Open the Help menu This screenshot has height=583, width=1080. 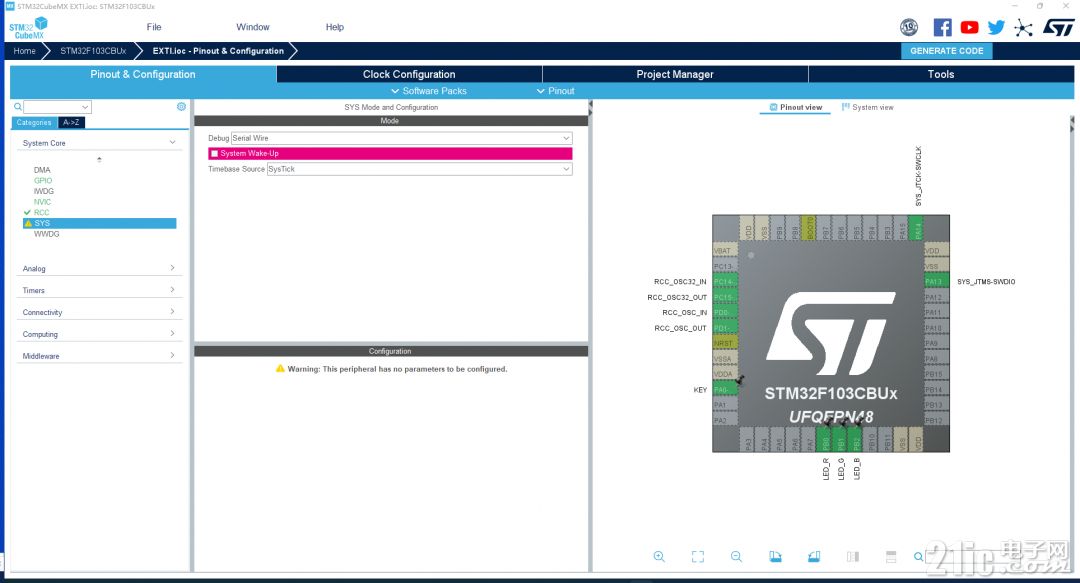(335, 27)
